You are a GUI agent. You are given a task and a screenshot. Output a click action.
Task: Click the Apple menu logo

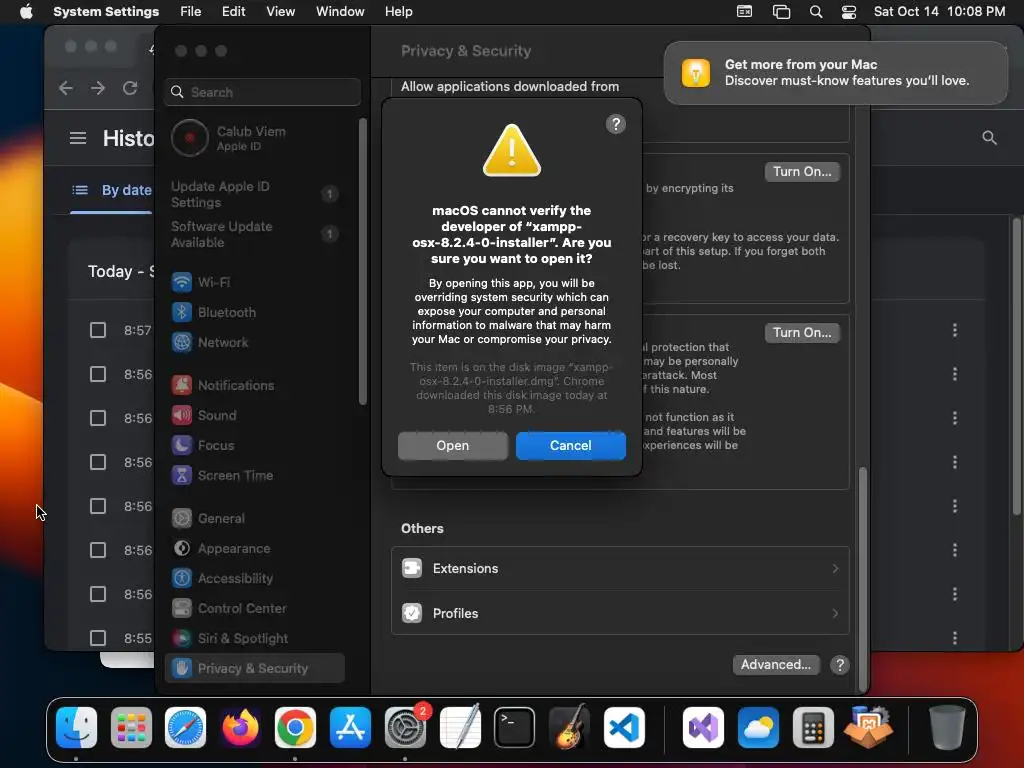click(26, 11)
